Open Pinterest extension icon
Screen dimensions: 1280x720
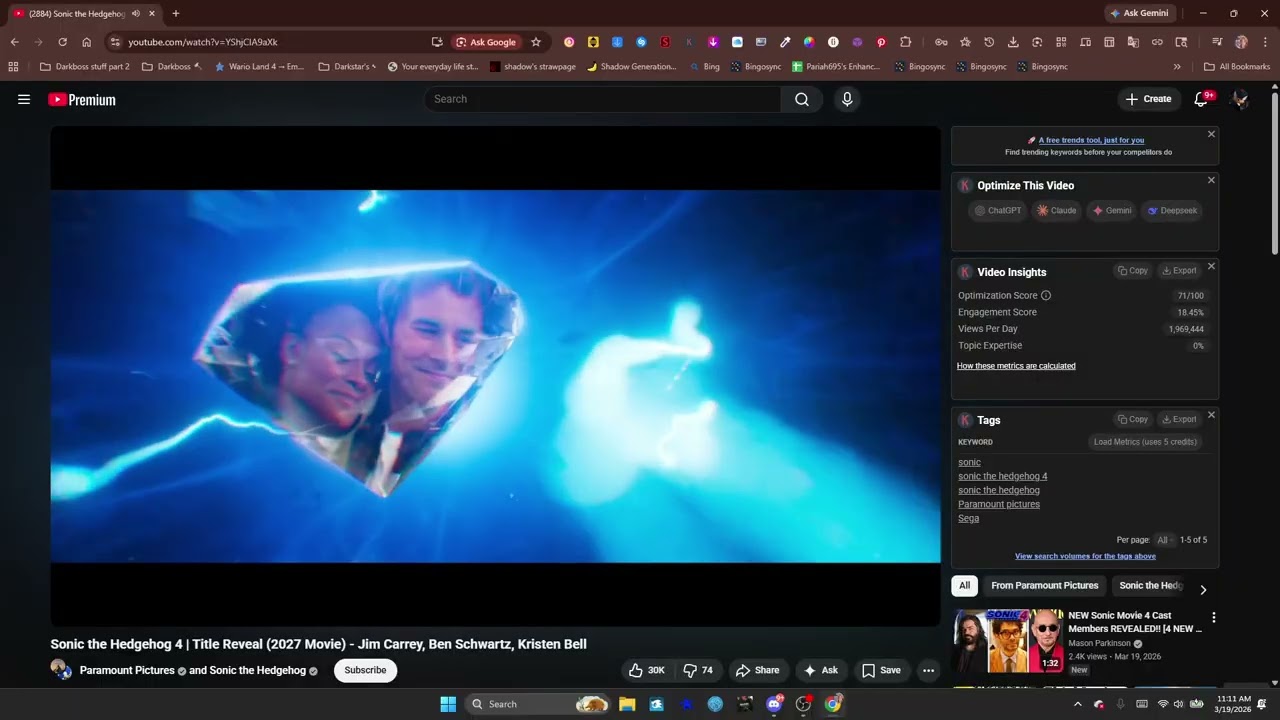(x=881, y=42)
